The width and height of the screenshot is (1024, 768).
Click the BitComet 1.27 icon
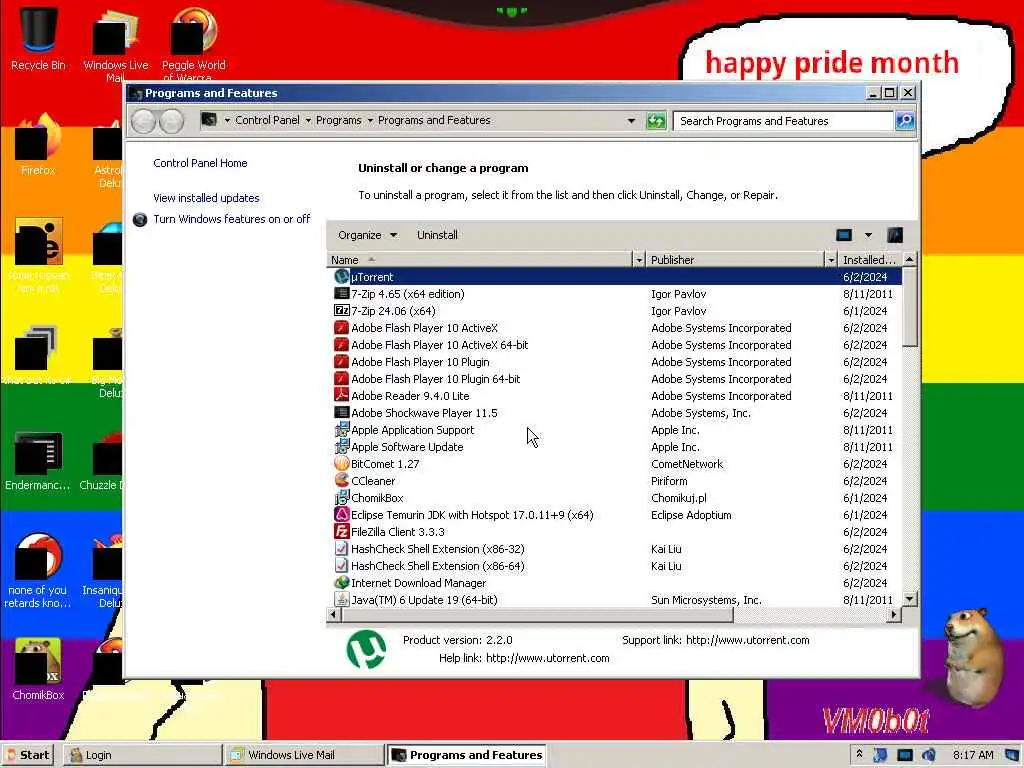point(342,464)
